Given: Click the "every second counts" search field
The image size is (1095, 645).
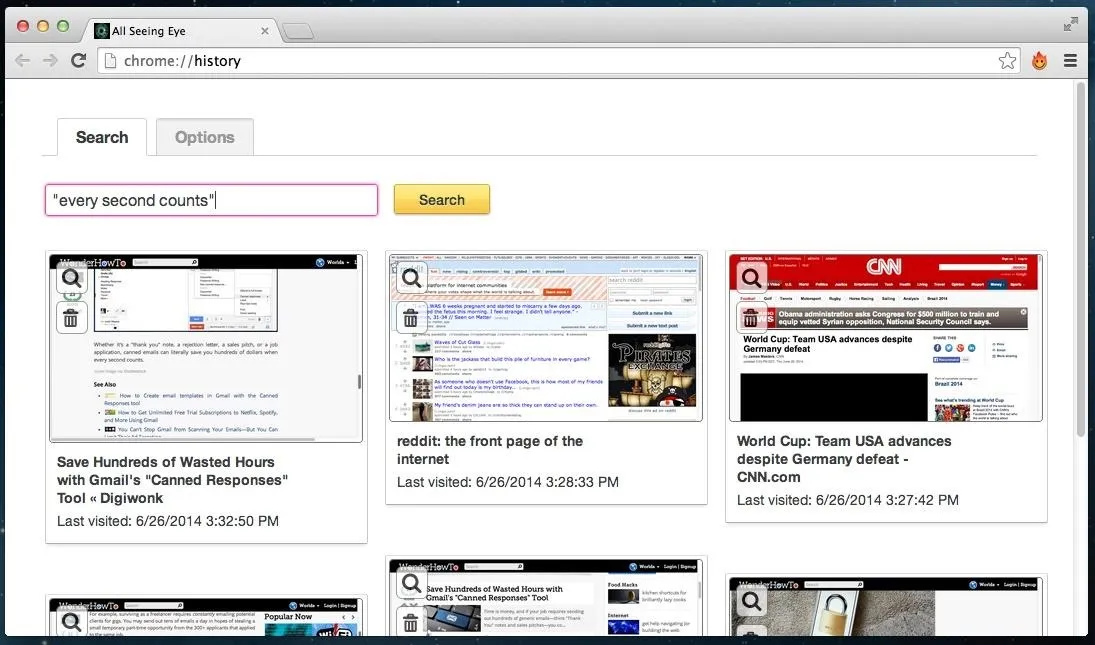Looking at the screenshot, I should [212, 200].
